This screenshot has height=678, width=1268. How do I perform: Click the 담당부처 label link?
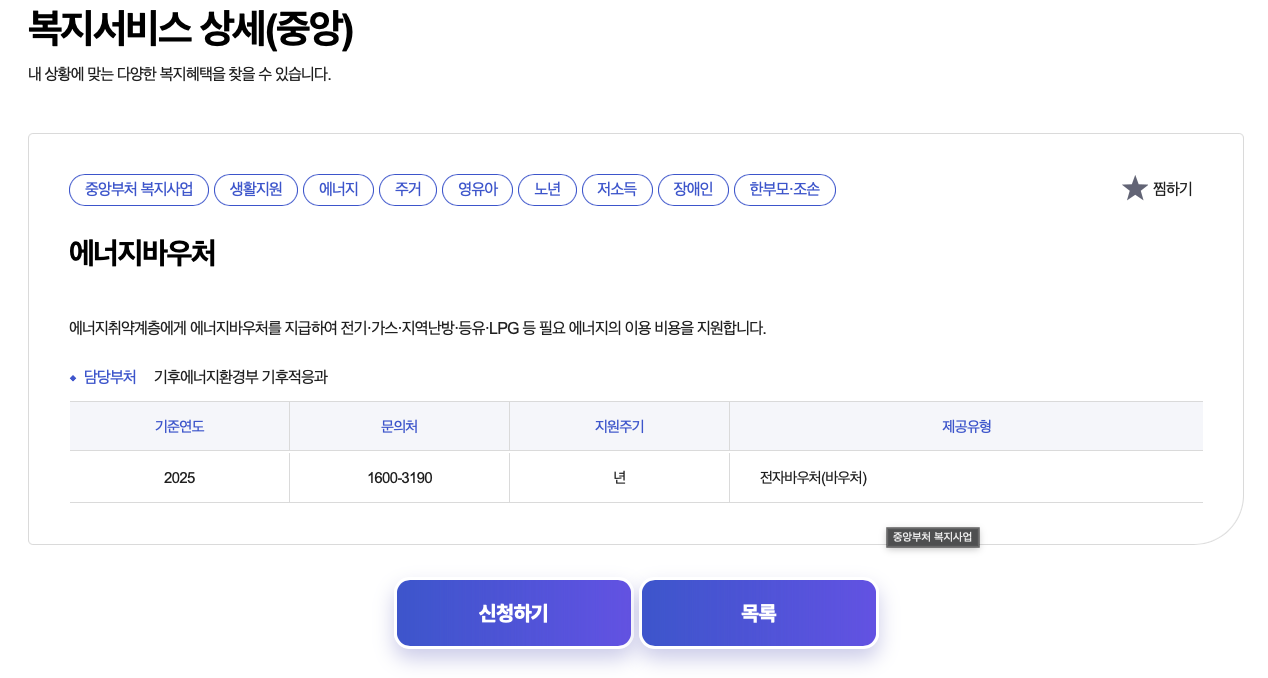click(110, 378)
